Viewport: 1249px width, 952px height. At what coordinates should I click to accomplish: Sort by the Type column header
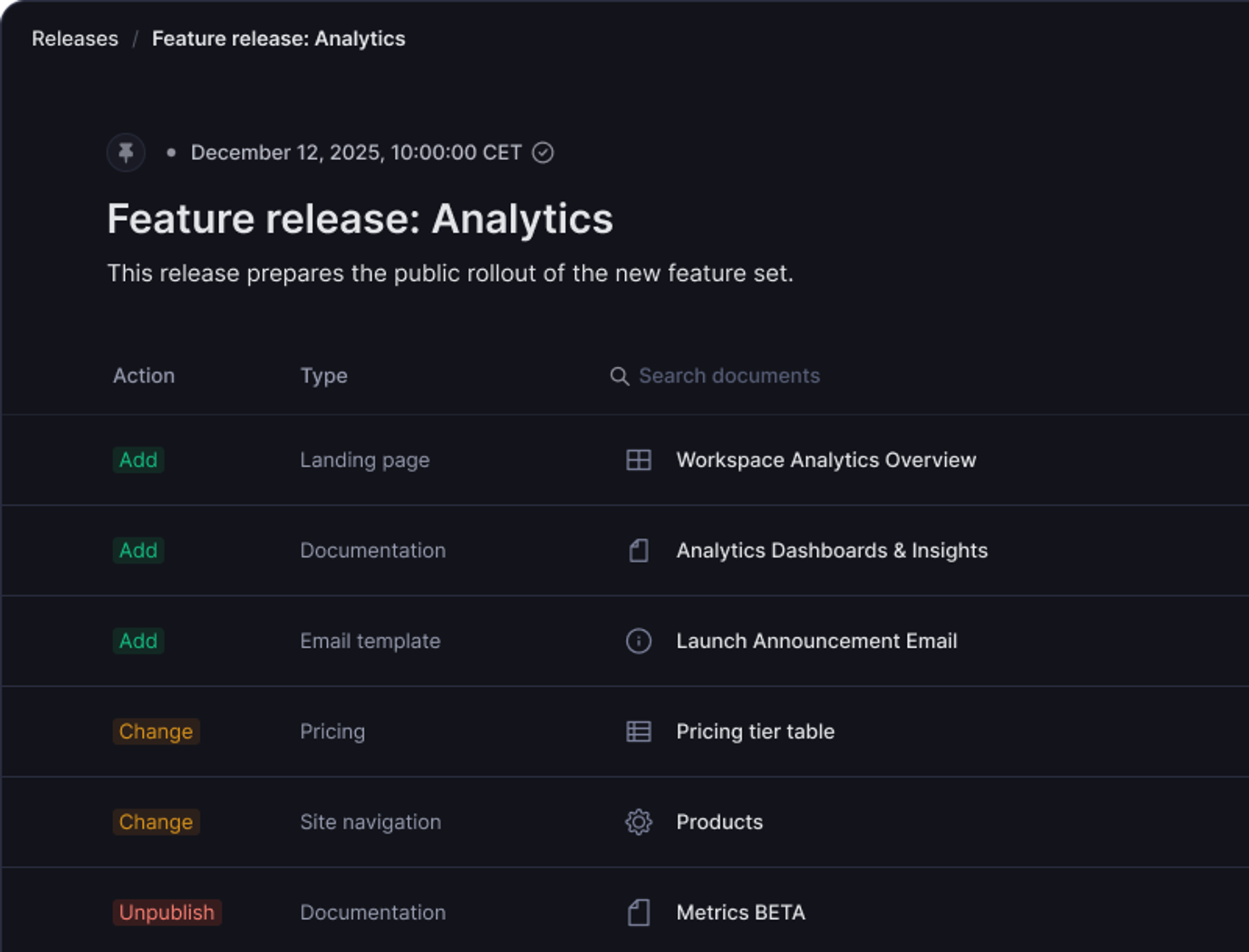pyautogui.click(x=323, y=376)
